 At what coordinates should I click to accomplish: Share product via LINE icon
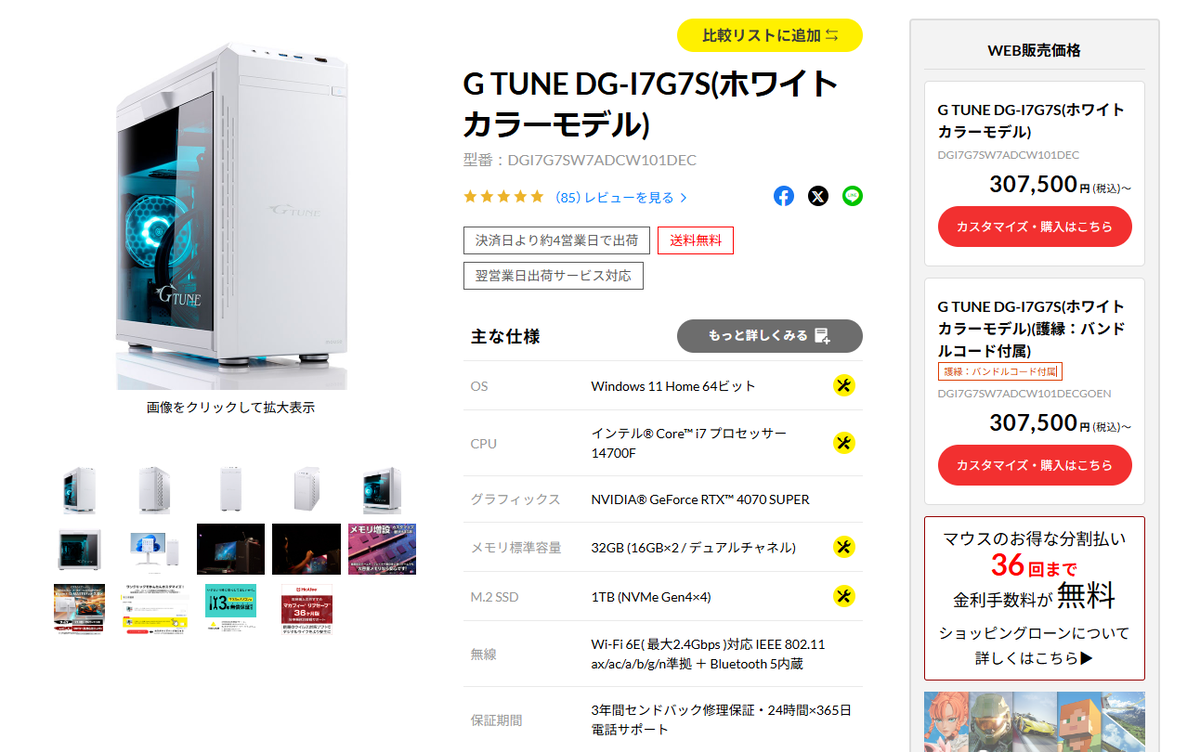[x=852, y=196]
